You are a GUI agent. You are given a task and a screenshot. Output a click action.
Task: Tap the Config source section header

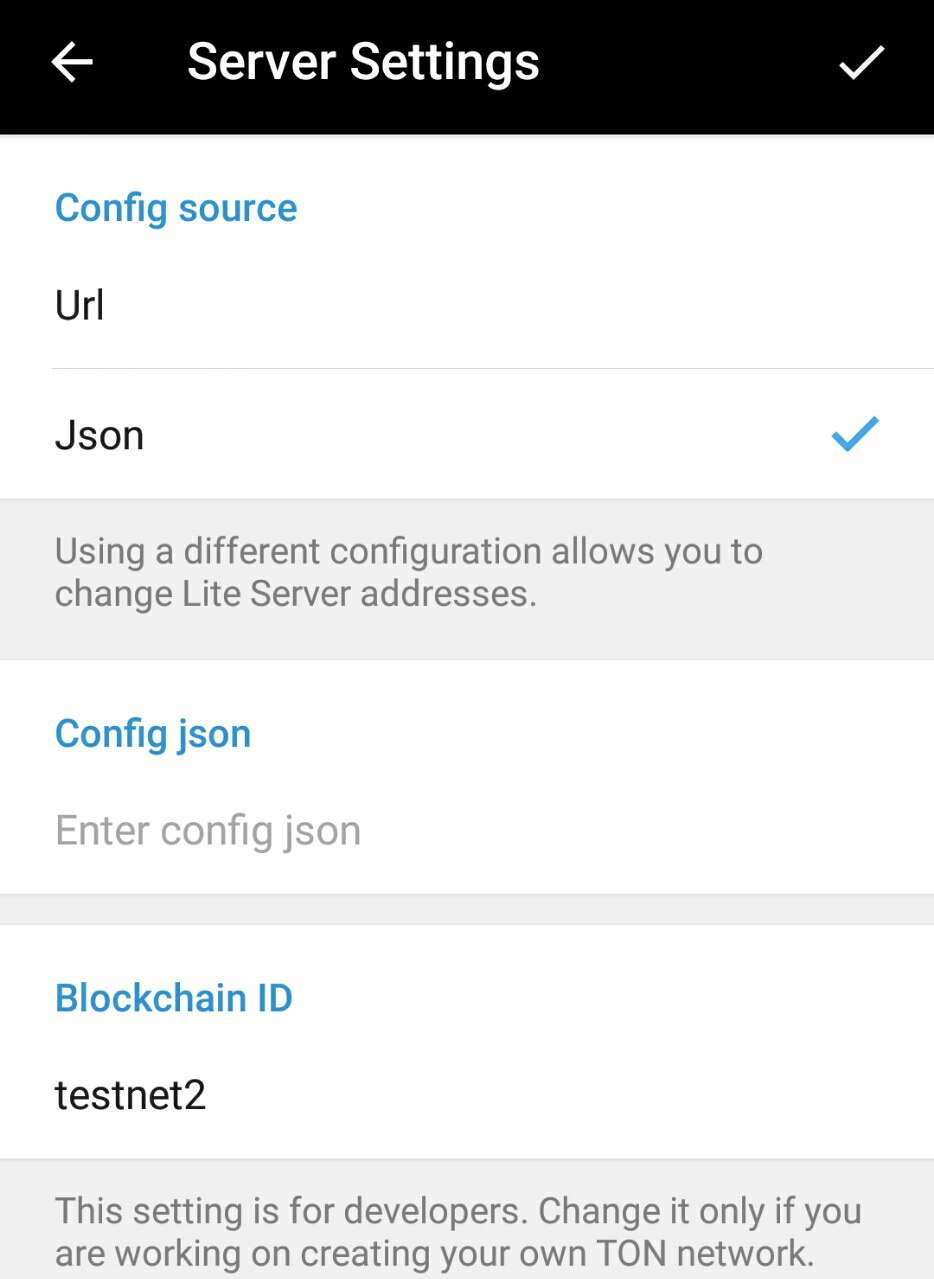[x=176, y=208]
